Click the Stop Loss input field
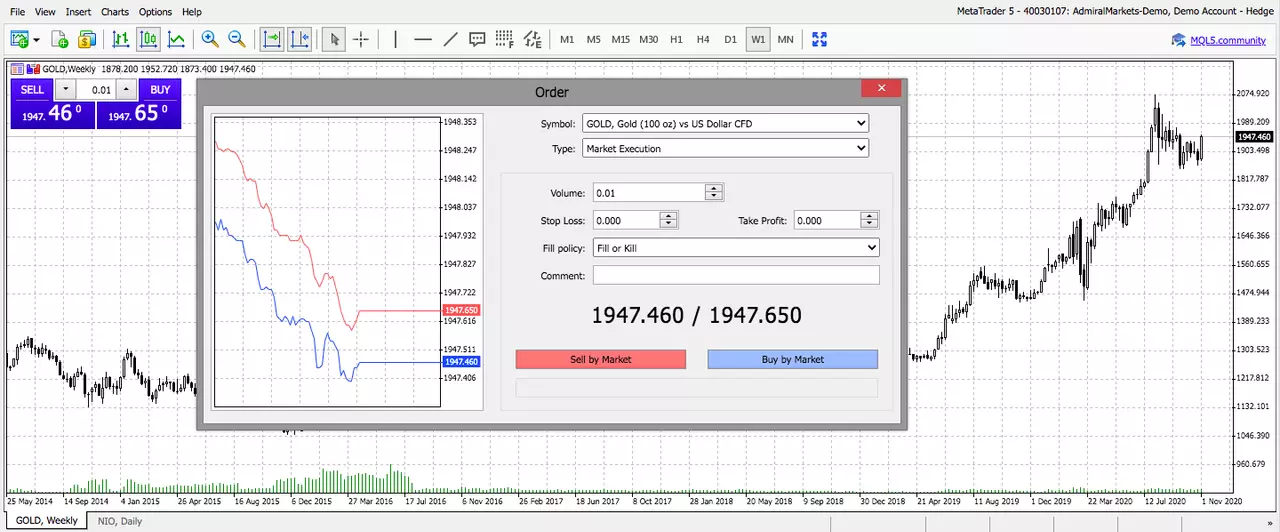This screenshot has height=532, width=1280. point(626,220)
